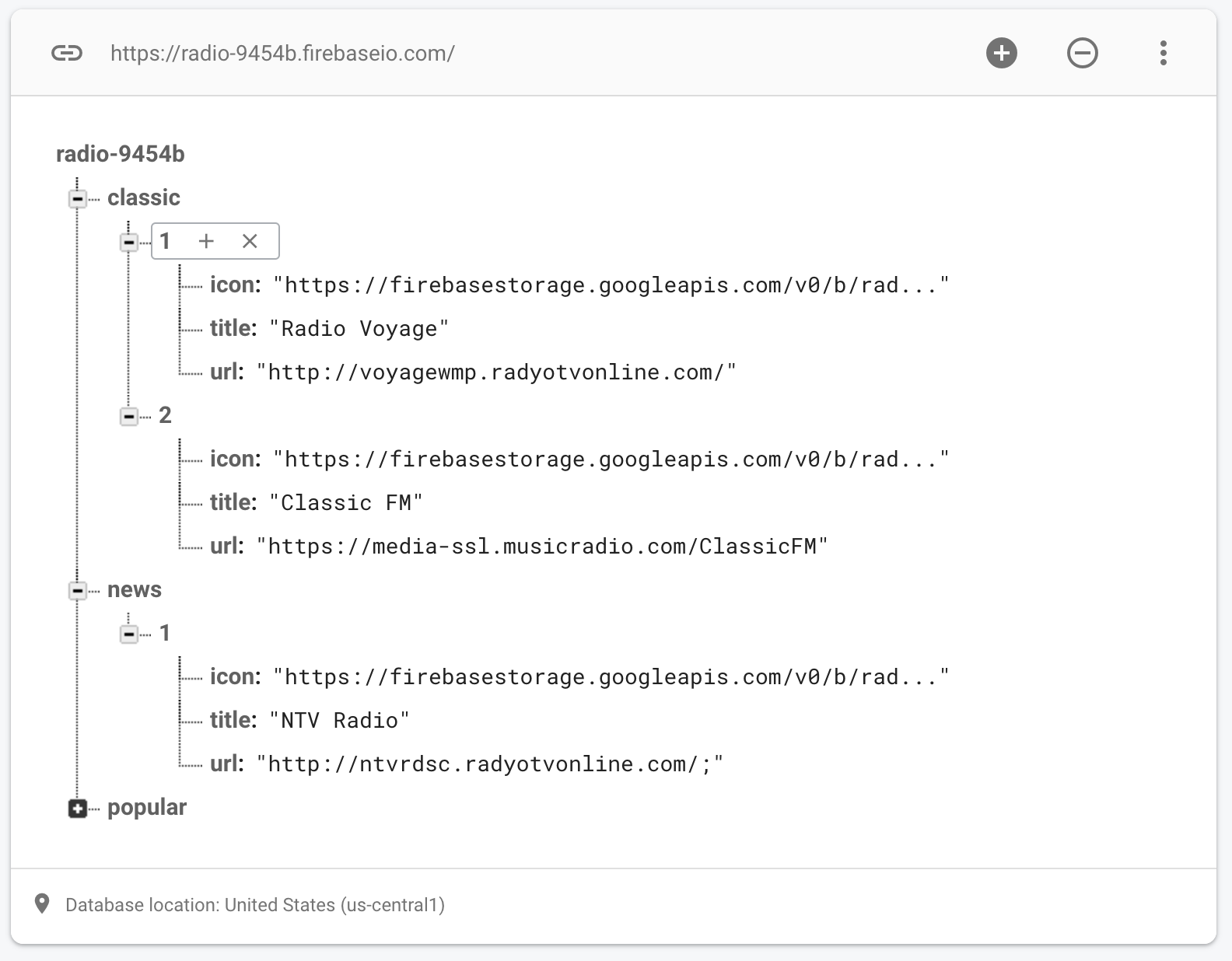Edit the "Radio Voyage" title value

(x=359, y=329)
